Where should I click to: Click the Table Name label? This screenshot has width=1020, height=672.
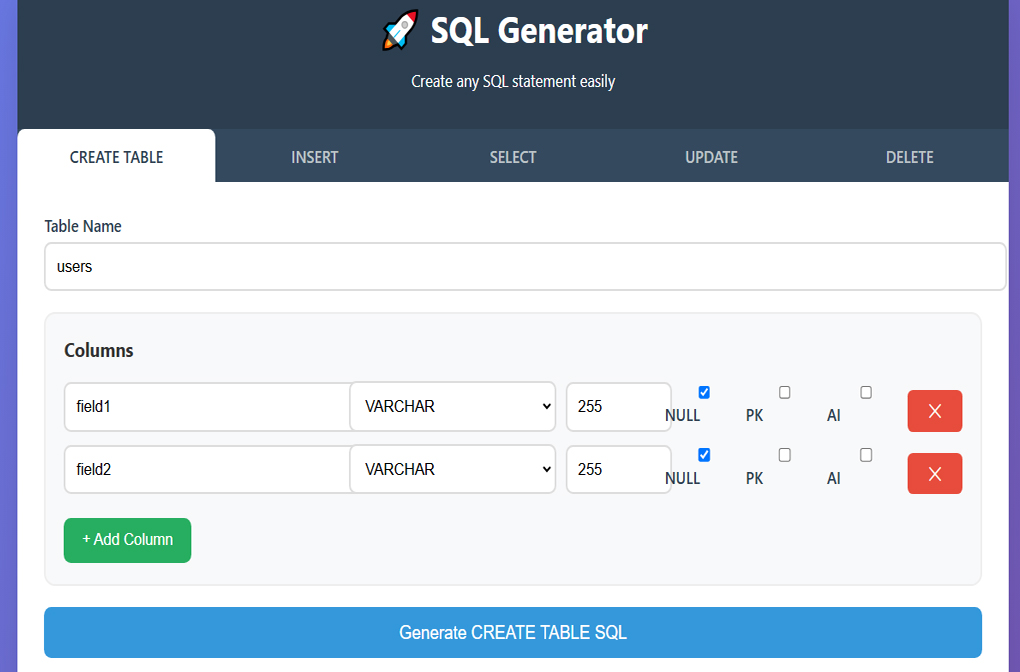pos(83,226)
